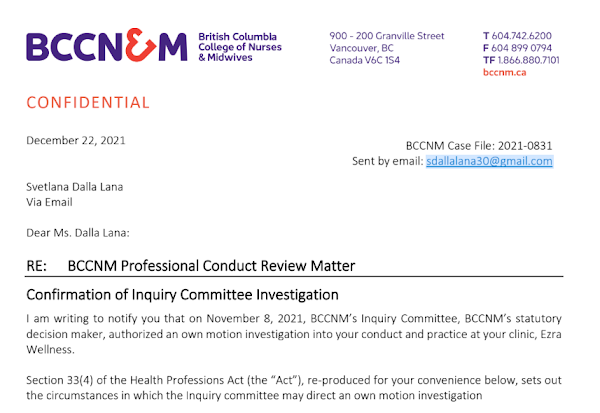Click the toll-free number TF 1.866.880.7101
The height and width of the screenshot is (413, 600).
click(520, 60)
